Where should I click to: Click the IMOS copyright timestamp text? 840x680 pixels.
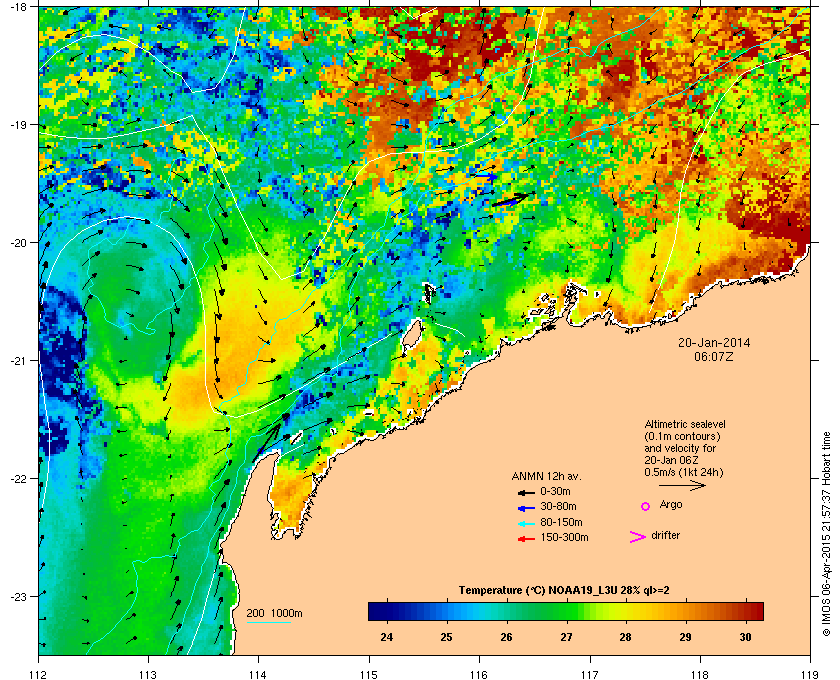pyautogui.click(x=826, y=534)
